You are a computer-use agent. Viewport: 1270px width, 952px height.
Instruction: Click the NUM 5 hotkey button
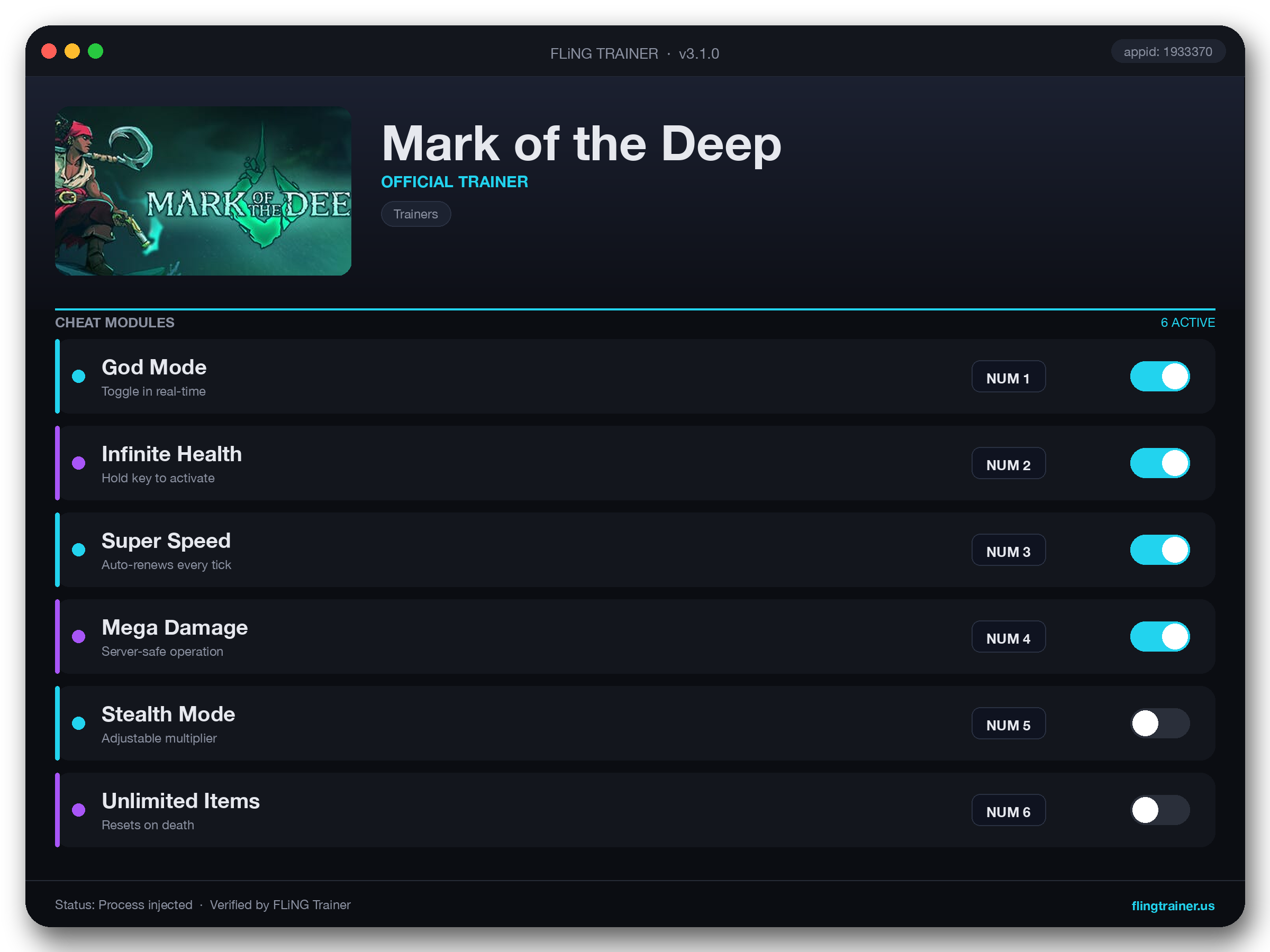[1008, 723]
